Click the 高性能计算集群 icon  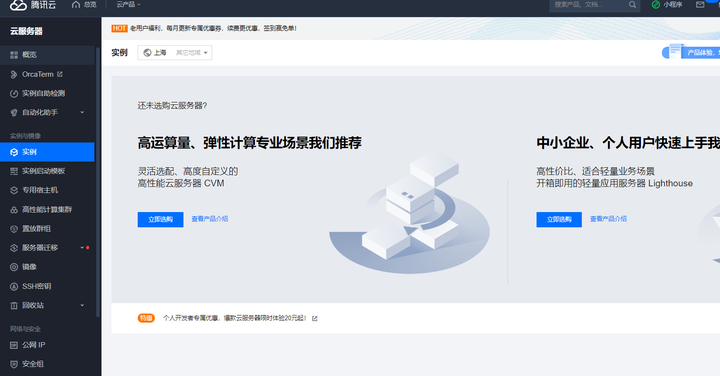click(x=14, y=209)
